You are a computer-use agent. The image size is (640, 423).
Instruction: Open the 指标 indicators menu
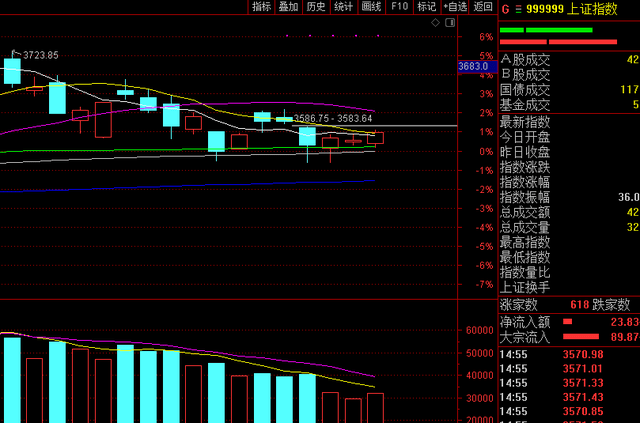[x=261, y=7]
